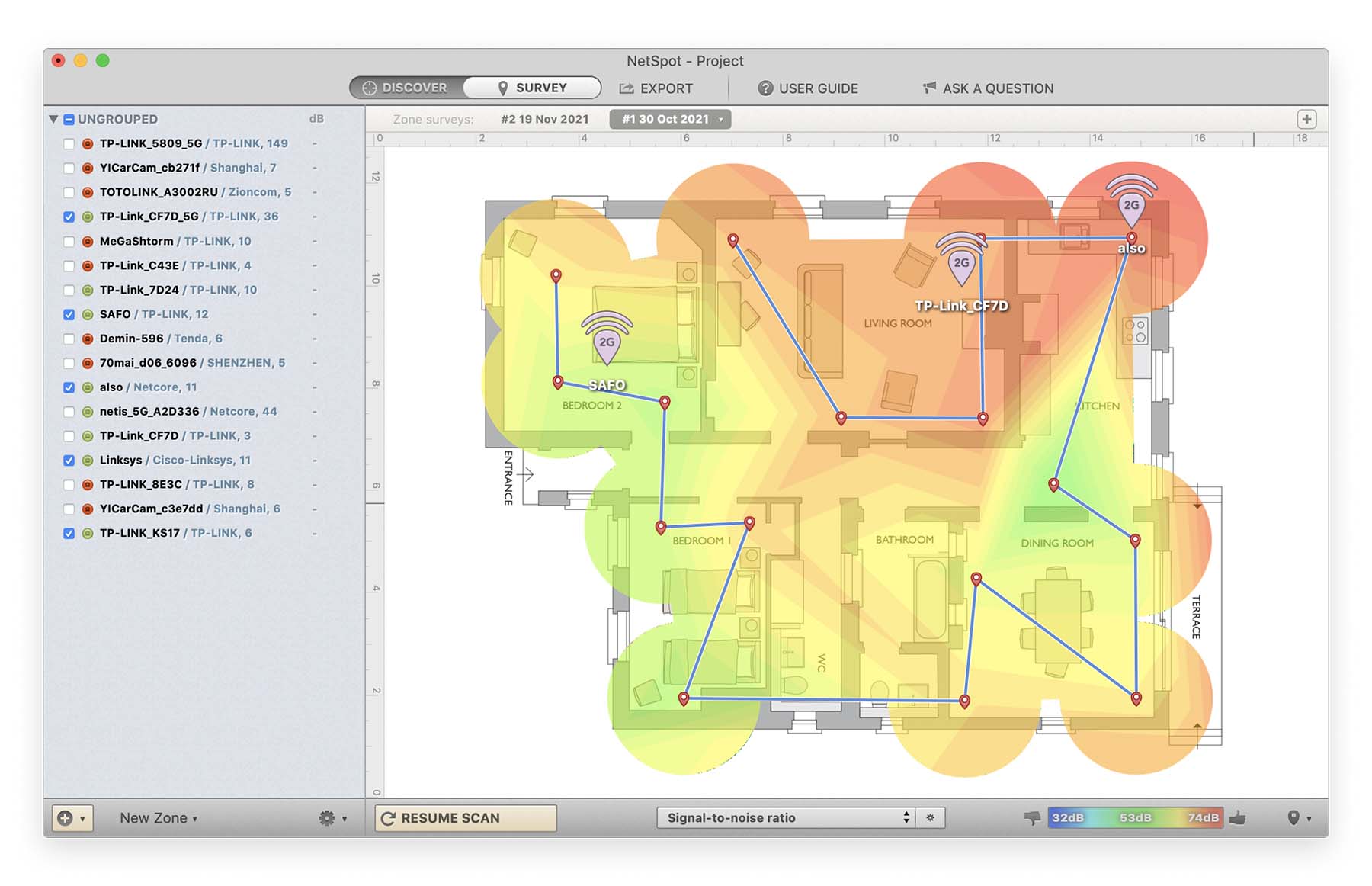This screenshot has height=886, width=1372.
Task: Click the 32dB low end of signal scale
Action: [1068, 817]
